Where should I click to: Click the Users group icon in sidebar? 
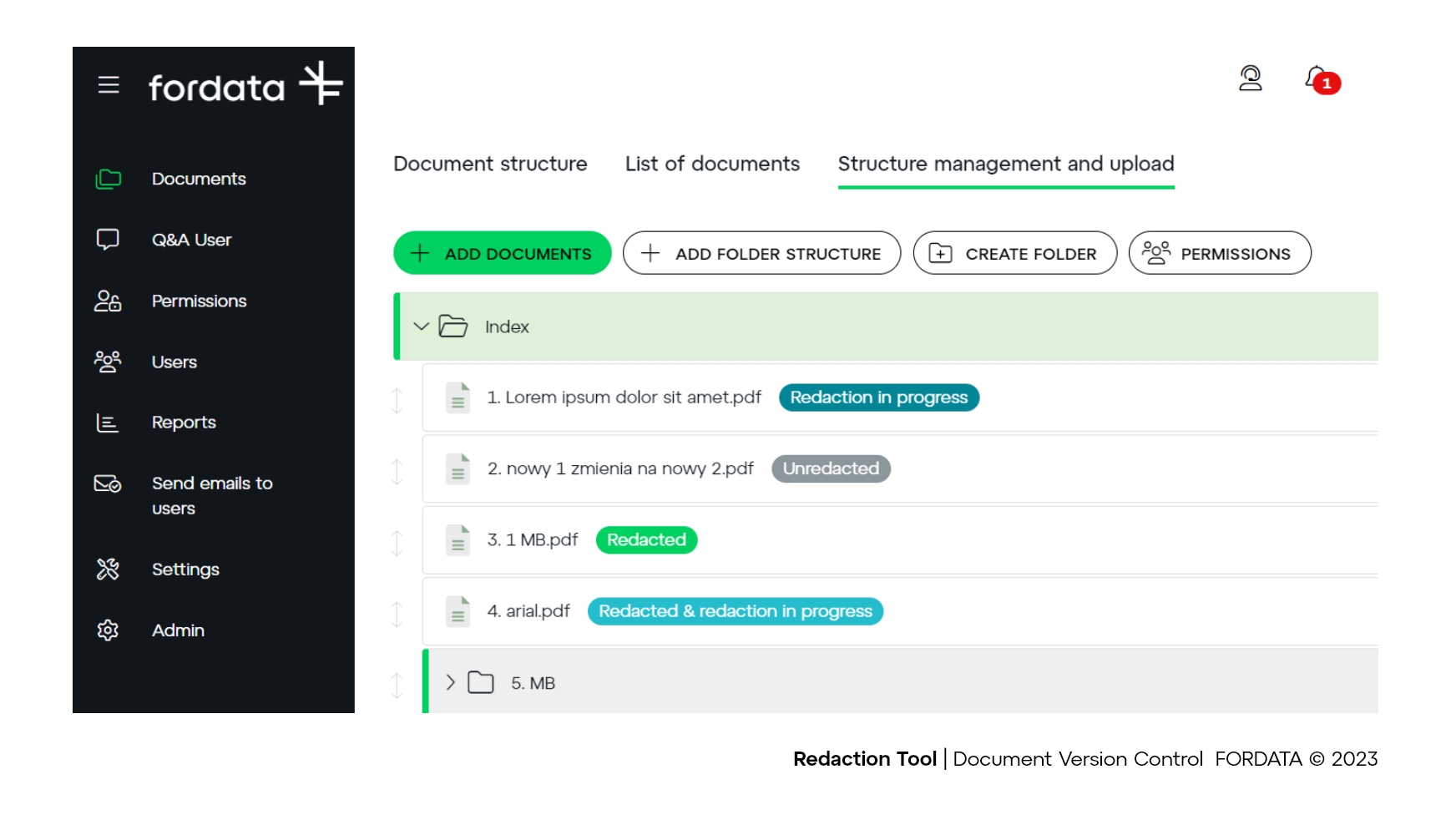108,362
